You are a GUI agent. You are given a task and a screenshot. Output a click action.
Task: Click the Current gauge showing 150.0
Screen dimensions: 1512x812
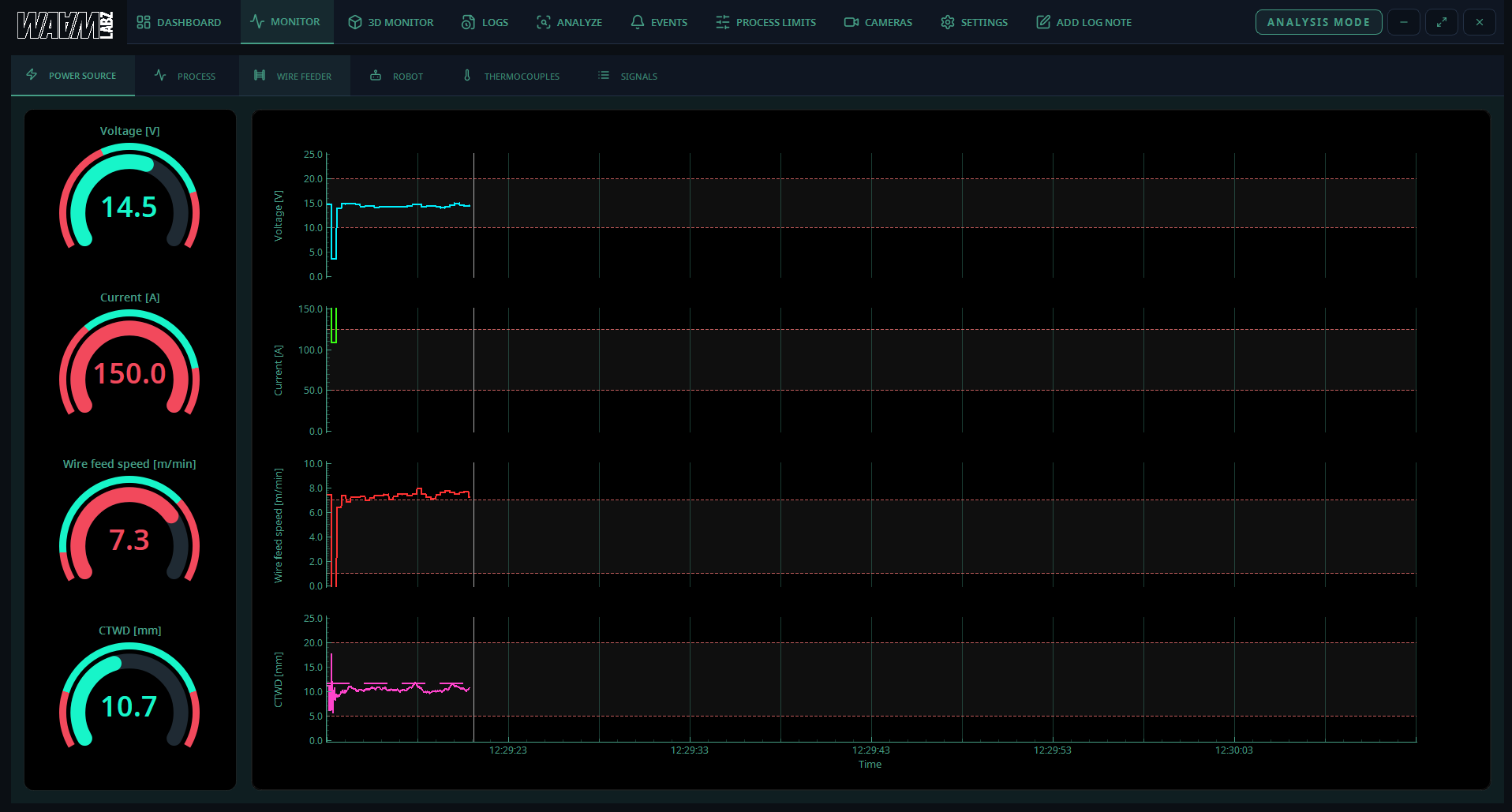(129, 362)
